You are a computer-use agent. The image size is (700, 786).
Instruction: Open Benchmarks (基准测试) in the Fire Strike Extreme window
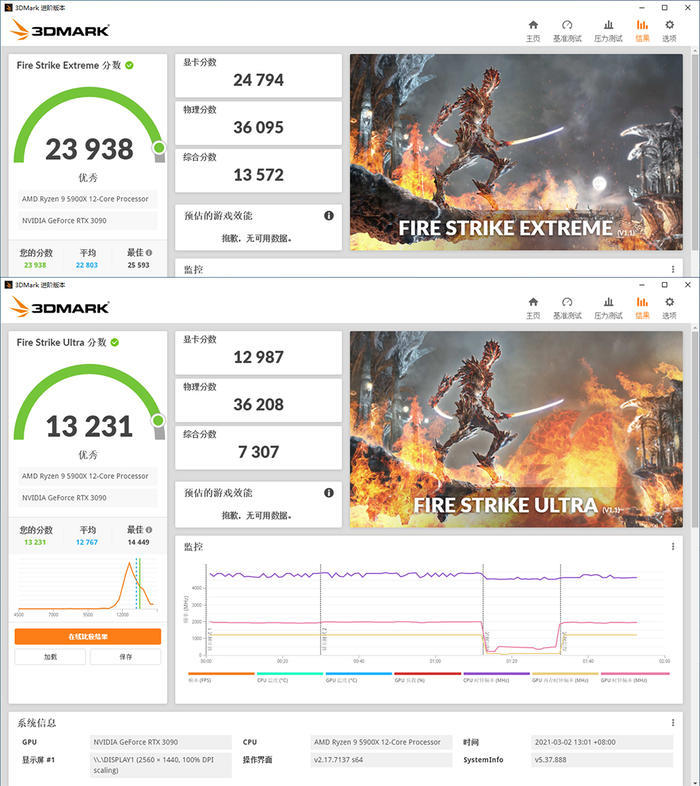pos(567,31)
